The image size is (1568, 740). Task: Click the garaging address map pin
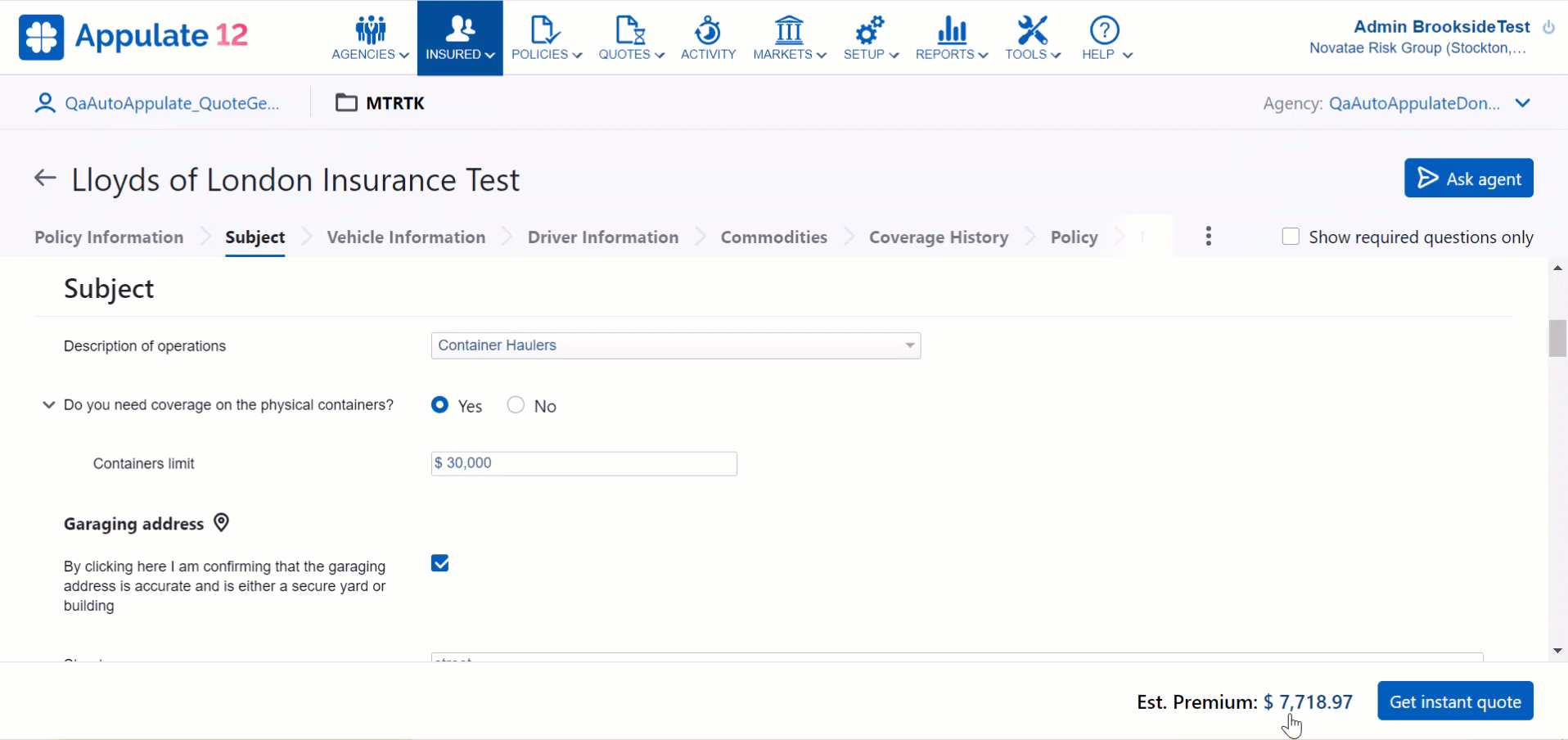click(x=221, y=522)
